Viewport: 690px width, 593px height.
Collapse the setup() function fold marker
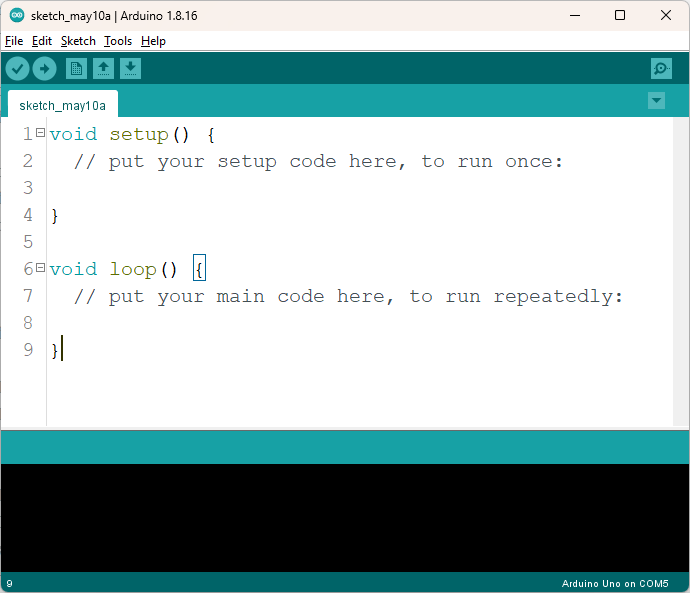[40, 133]
